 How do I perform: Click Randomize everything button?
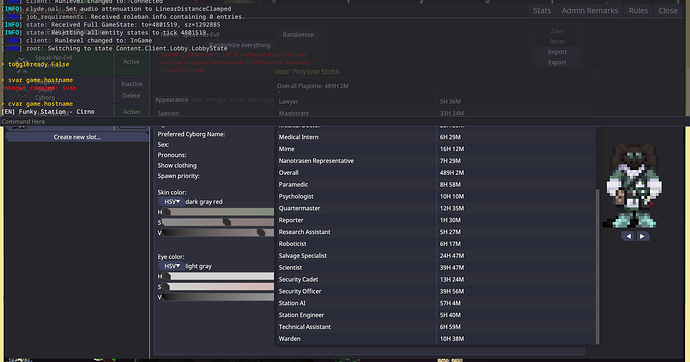coord(240,45)
